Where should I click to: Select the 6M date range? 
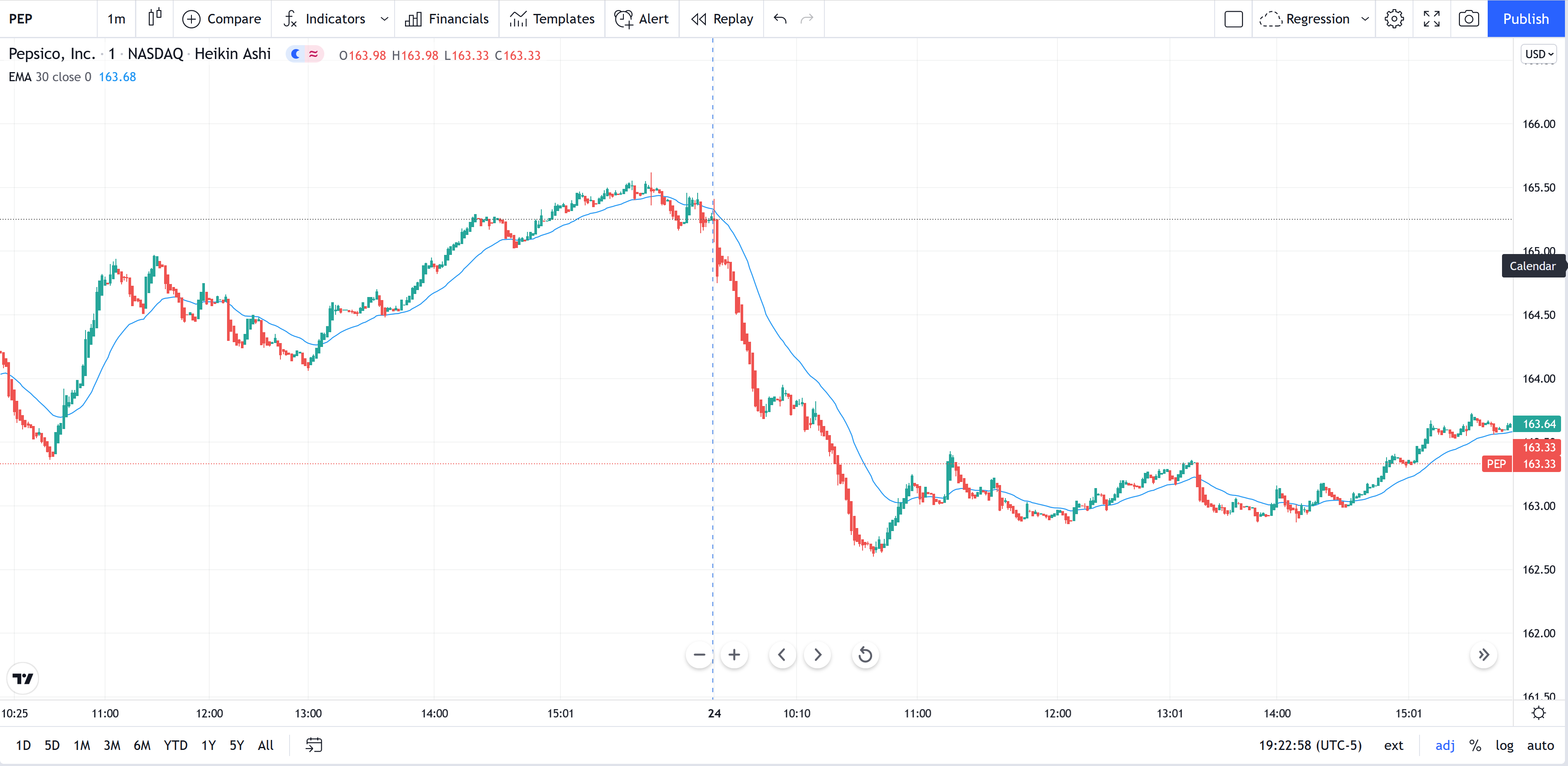tap(142, 745)
